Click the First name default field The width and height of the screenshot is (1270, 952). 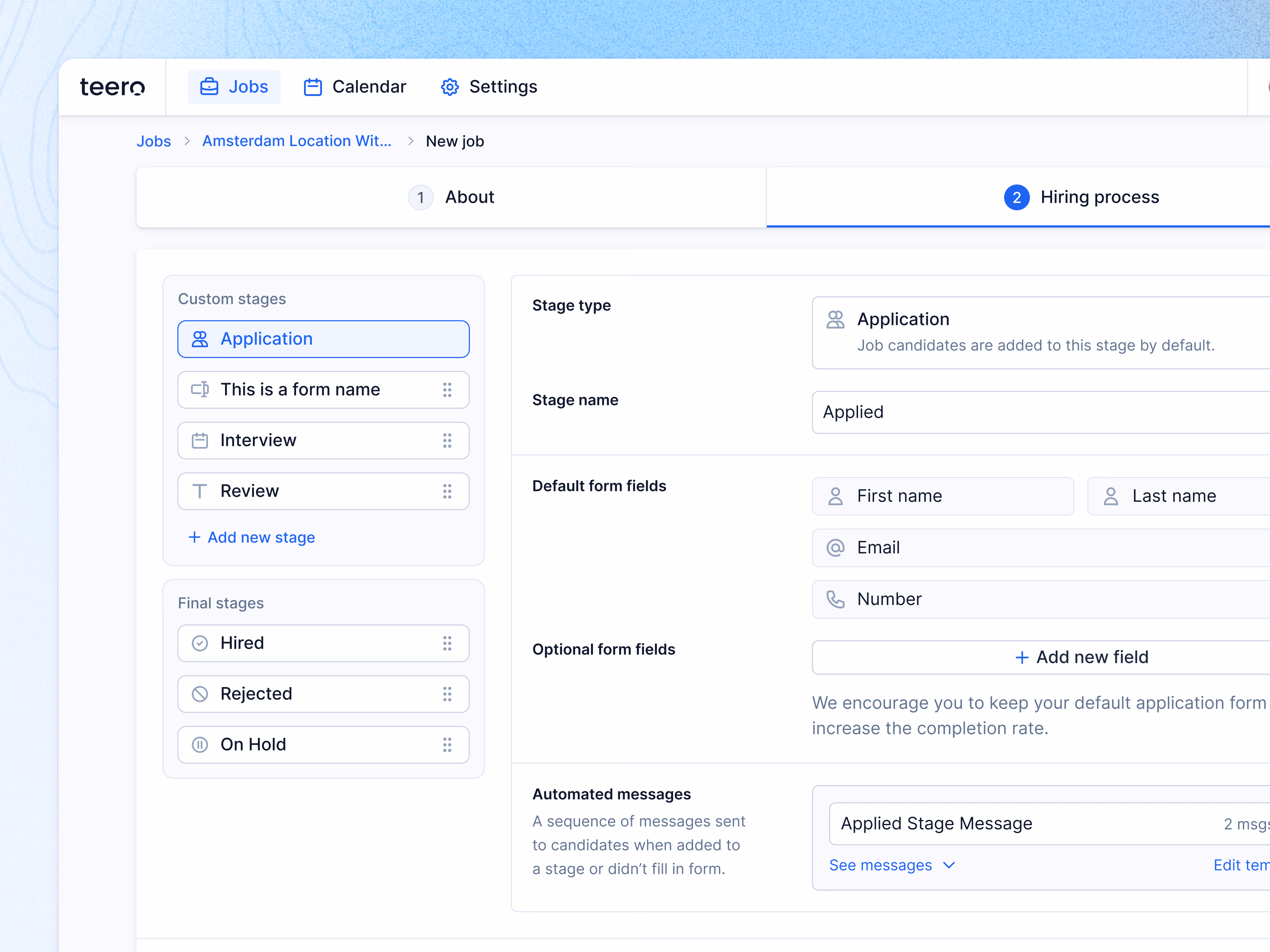click(x=943, y=496)
